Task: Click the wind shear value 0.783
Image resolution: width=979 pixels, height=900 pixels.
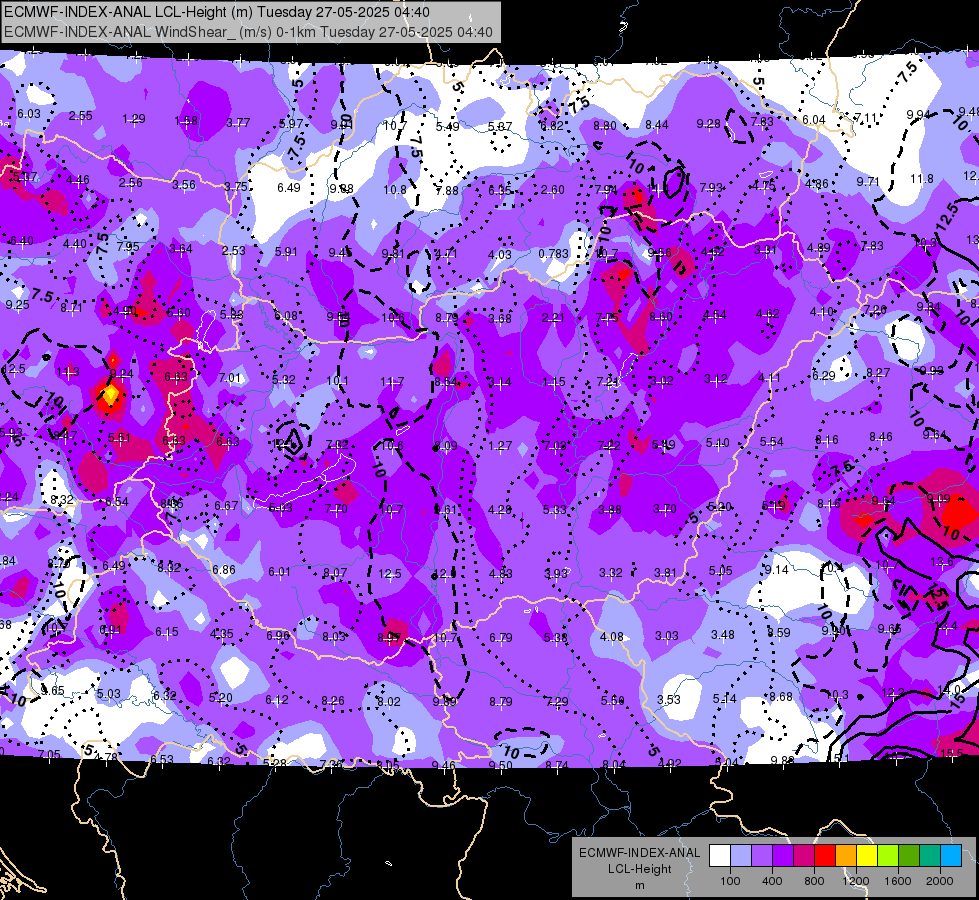Action: click(553, 254)
